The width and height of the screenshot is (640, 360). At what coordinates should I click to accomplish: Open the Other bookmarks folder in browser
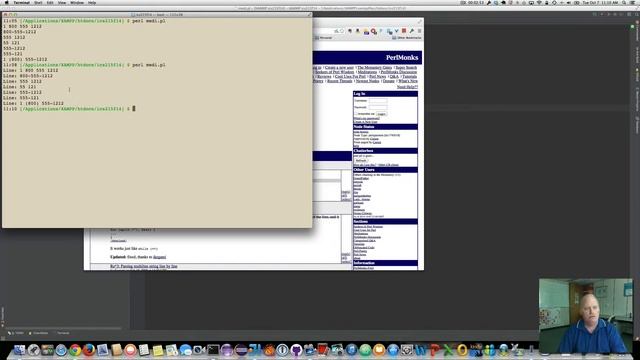(407, 38)
